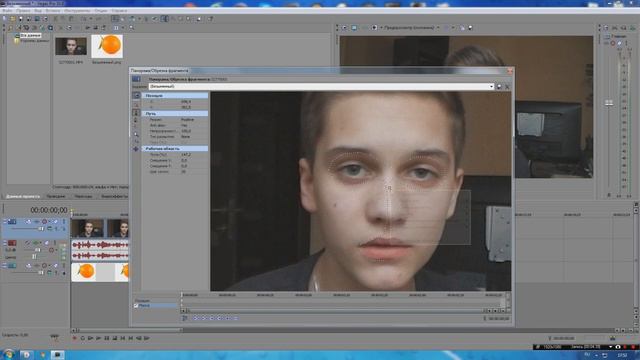640x360 pixels.
Task: Save the current Pan/Crop preset
Action: [499, 87]
